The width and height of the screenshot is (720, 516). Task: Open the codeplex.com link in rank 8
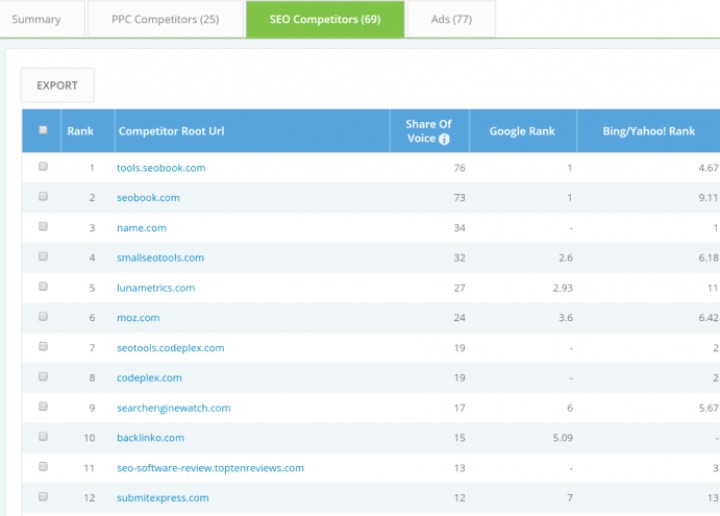(x=149, y=378)
